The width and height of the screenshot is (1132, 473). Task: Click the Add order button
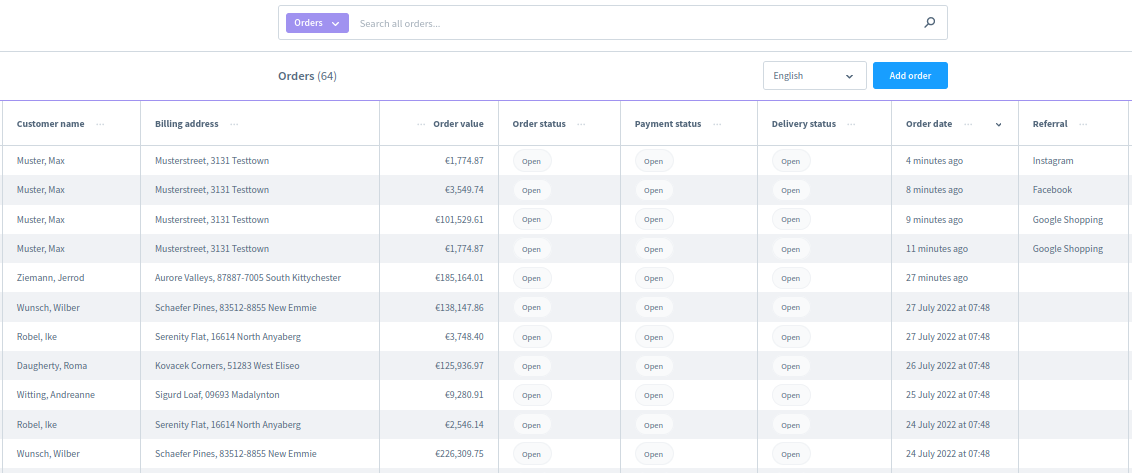tap(910, 76)
